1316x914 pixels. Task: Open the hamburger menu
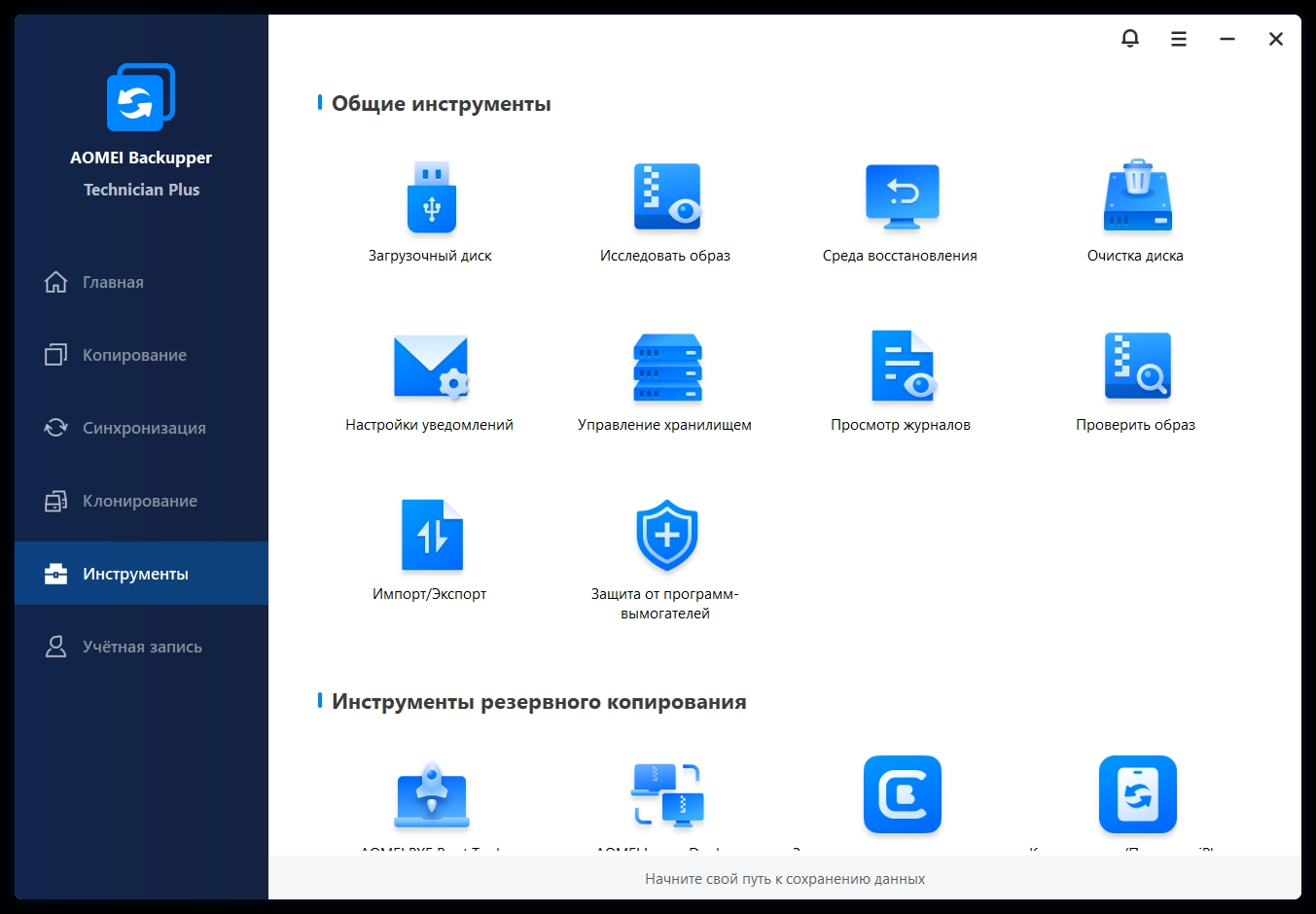coord(1179,39)
